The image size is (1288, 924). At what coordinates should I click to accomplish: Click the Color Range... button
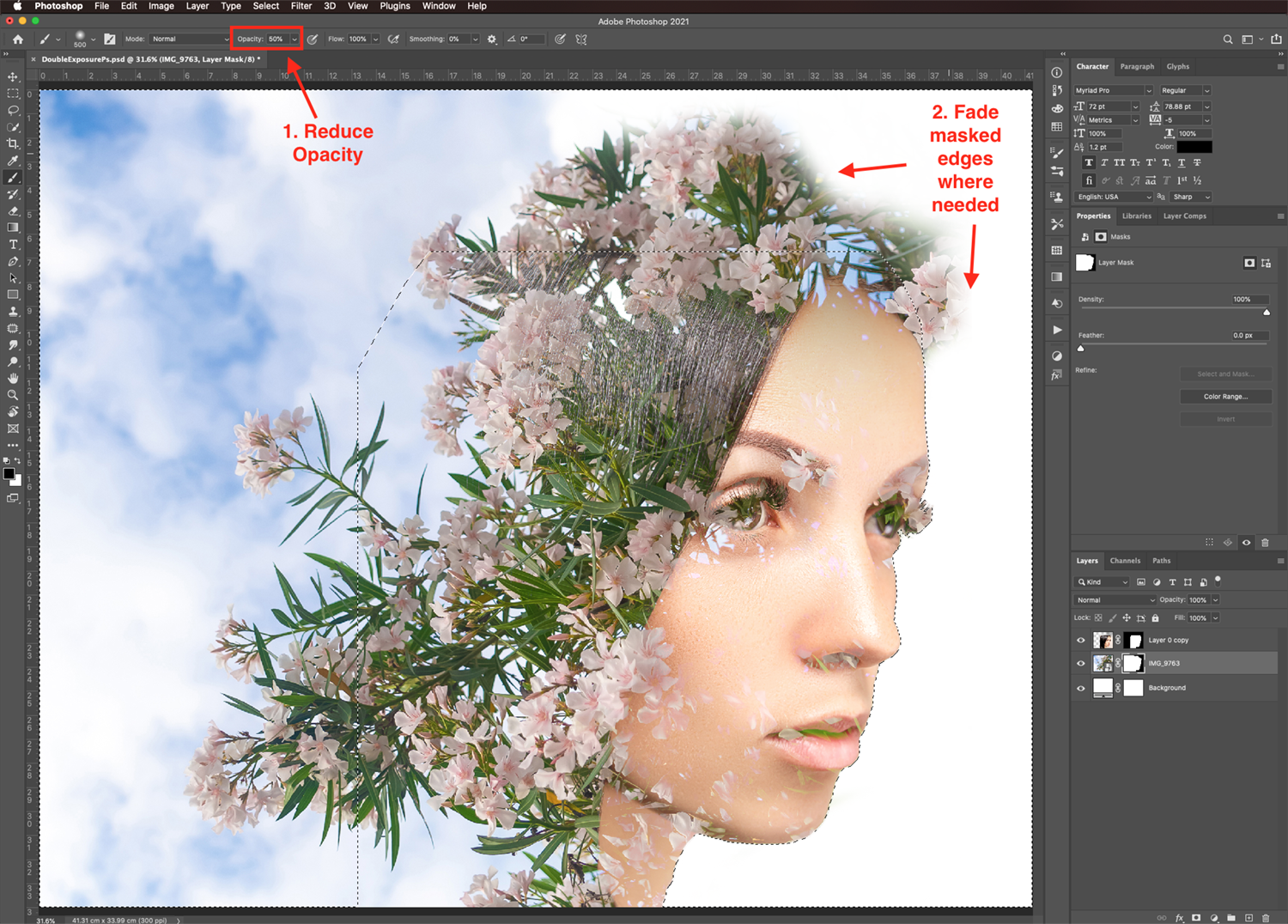pos(1225,397)
